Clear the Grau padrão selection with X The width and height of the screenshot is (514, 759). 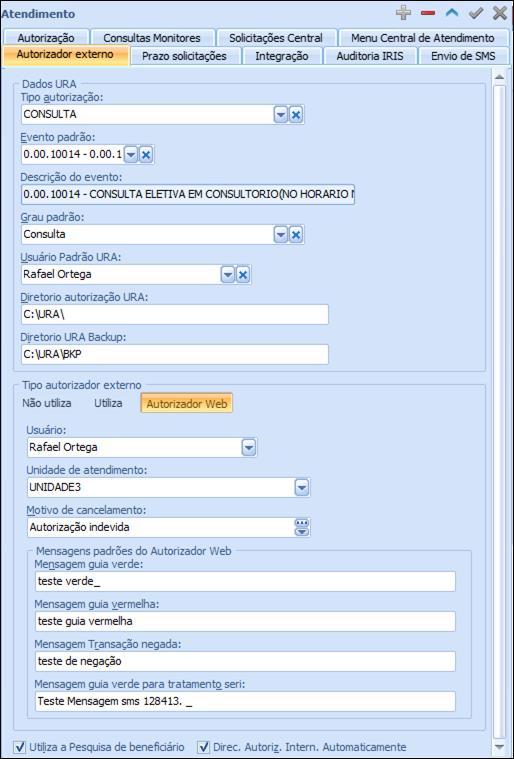coord(296,235)
